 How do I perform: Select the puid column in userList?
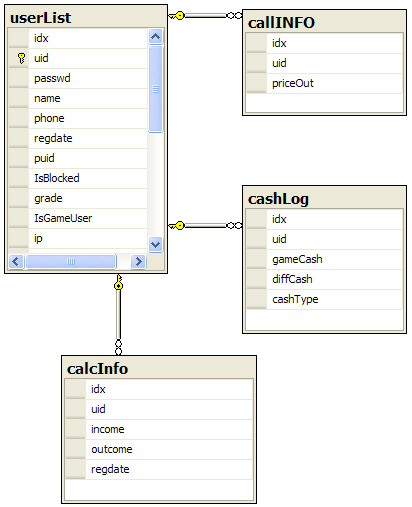(x=78, y=158)
